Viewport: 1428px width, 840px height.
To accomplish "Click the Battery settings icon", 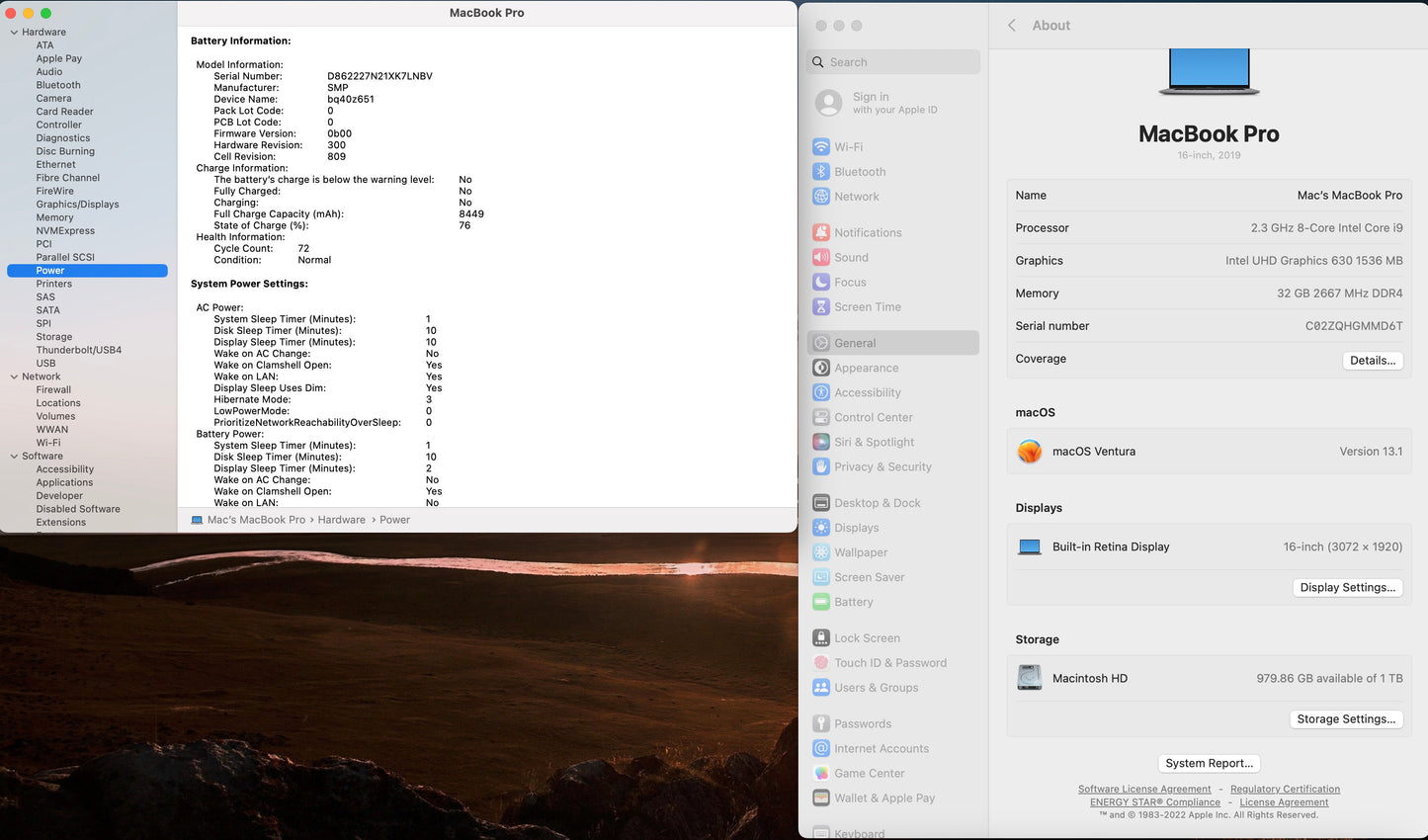I will [820, 602].
